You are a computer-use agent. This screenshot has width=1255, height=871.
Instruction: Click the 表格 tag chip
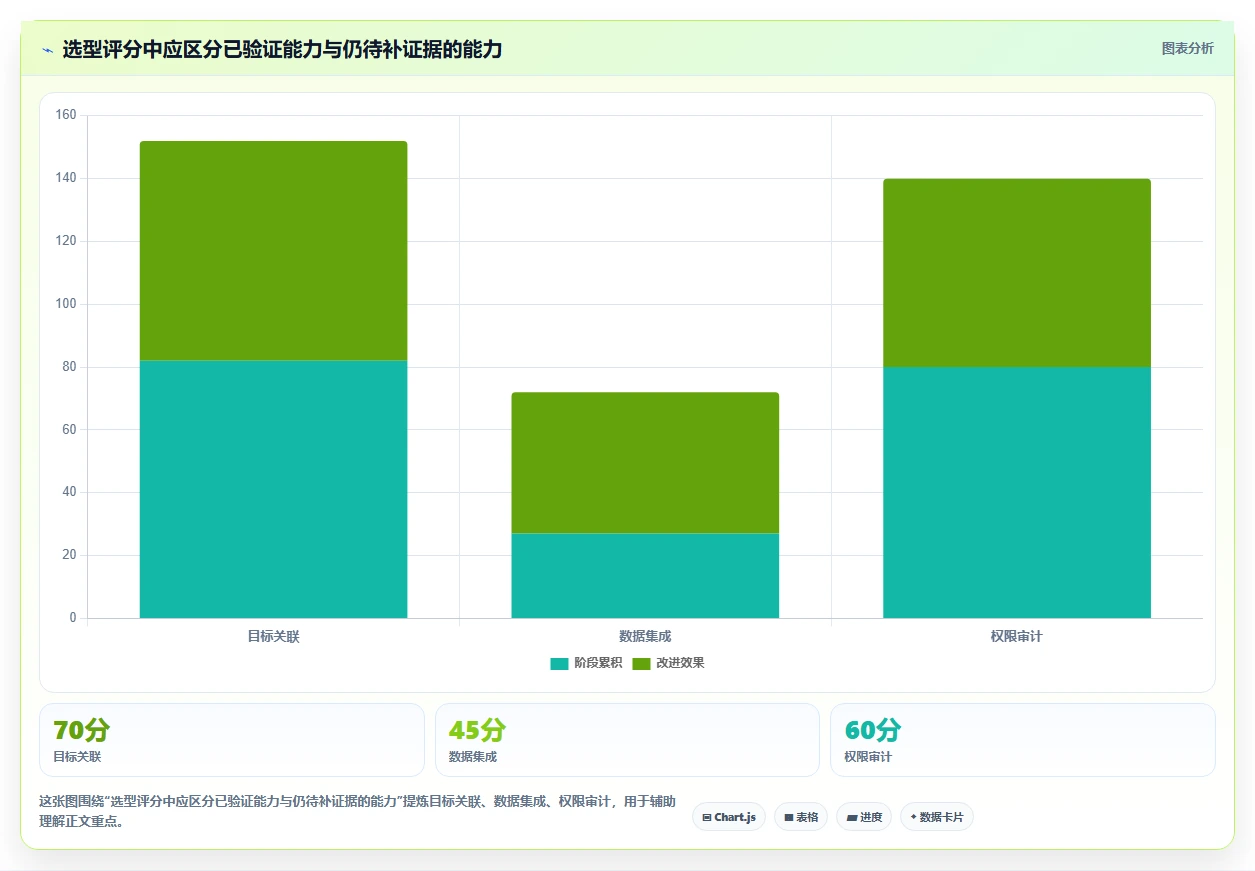point(801,817)
